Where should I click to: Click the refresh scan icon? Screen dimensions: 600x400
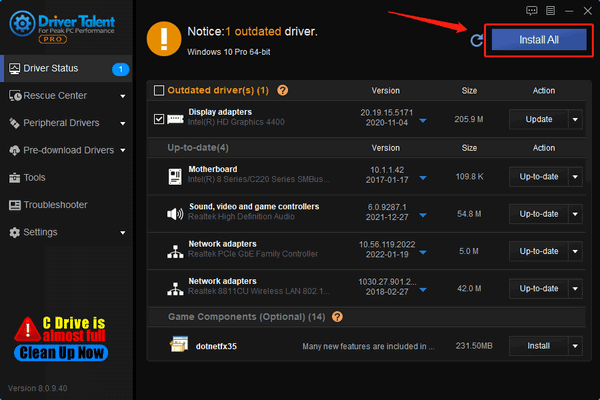(x=476, y=40)
